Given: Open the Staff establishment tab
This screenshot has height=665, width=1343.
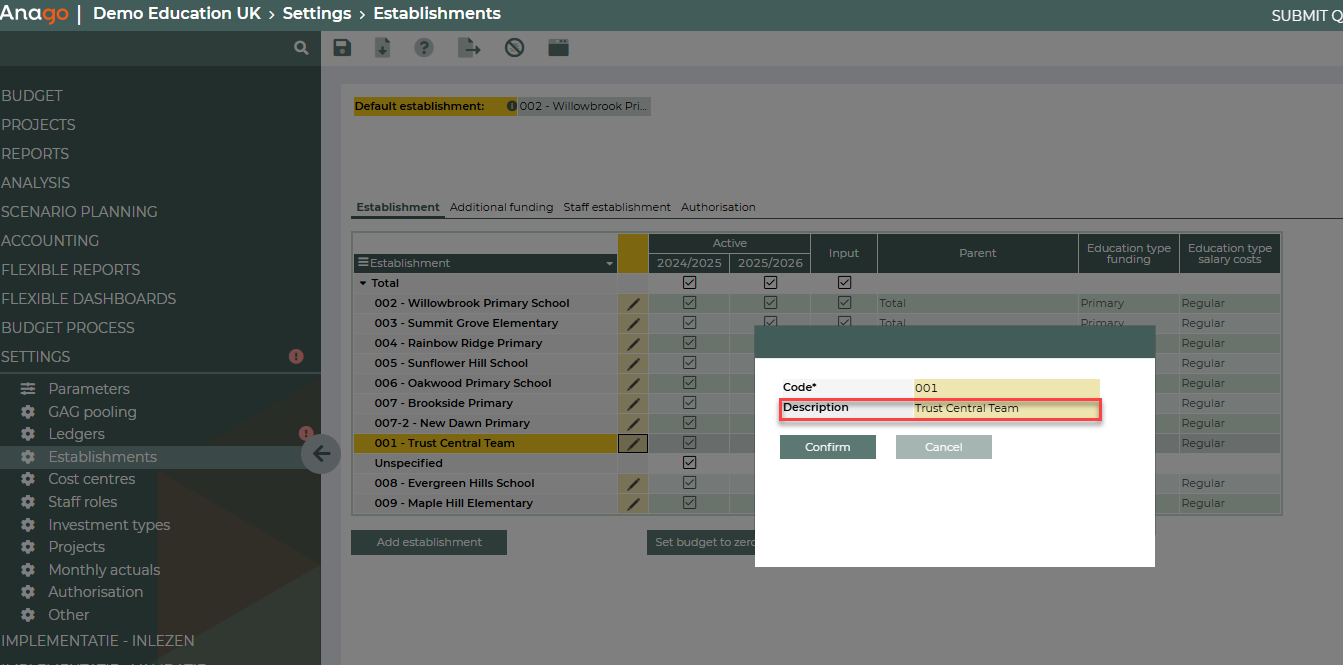Looking at the screenshot, I should (616, 207).
